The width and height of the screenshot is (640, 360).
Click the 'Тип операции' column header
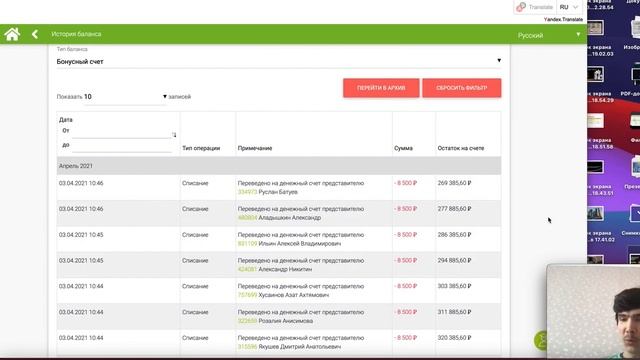[x=201, y=148]
